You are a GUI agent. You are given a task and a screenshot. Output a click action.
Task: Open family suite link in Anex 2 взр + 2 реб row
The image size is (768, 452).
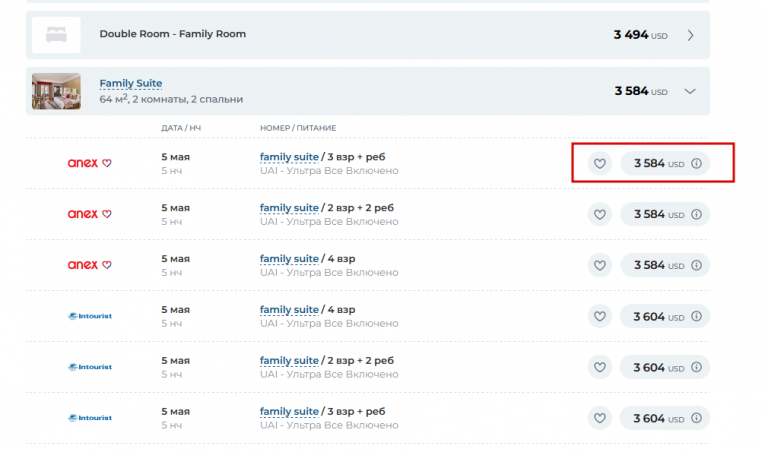pos(289,208)
